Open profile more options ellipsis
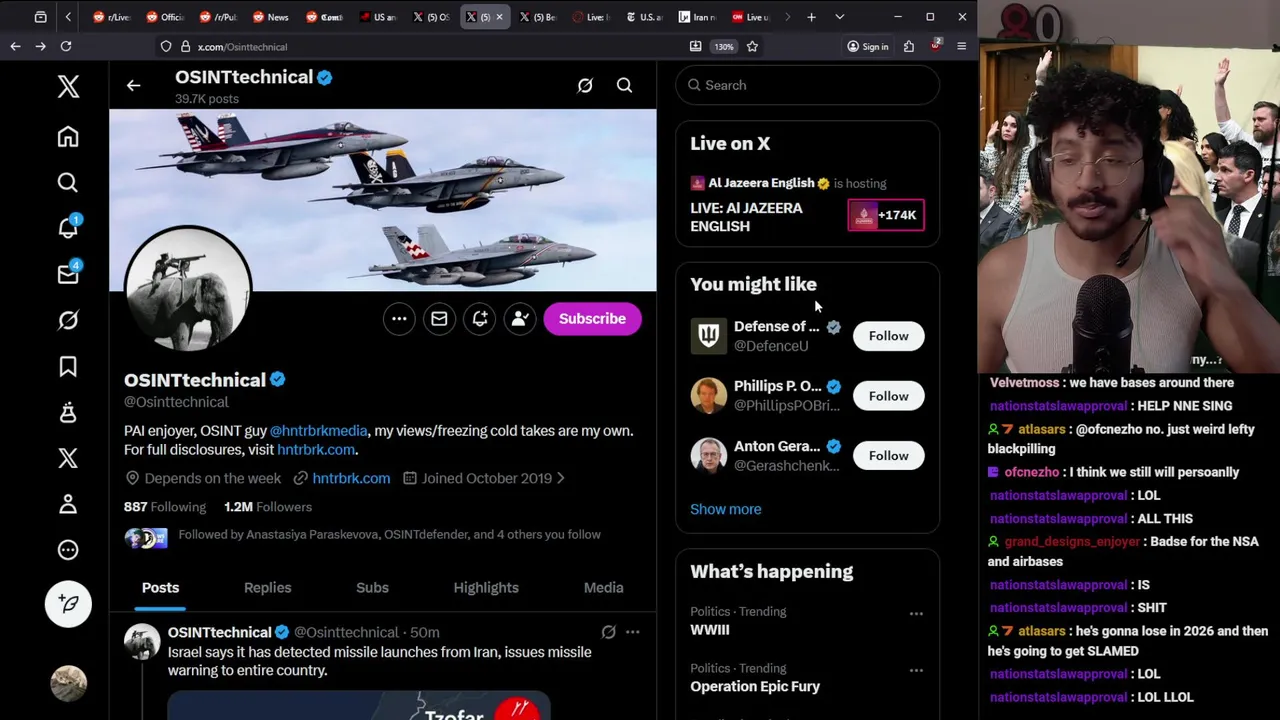 pyautogui.click(x=399, y=319)
